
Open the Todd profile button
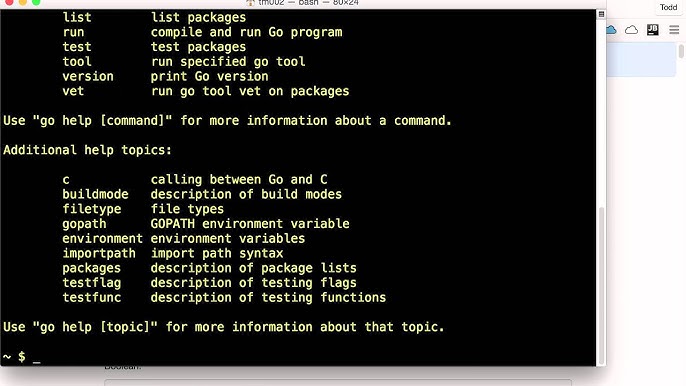point(668,7)
